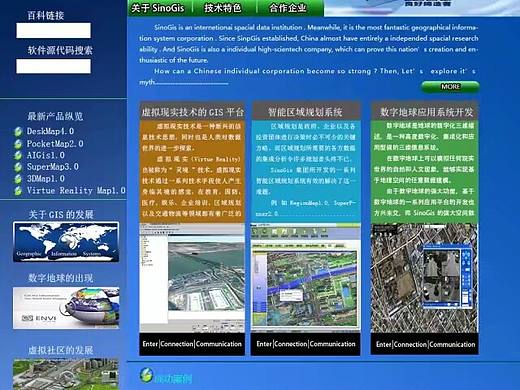Open the 3D virtual reality GIS screenshot
Screen dimensions: 520x390
point(192,278)
